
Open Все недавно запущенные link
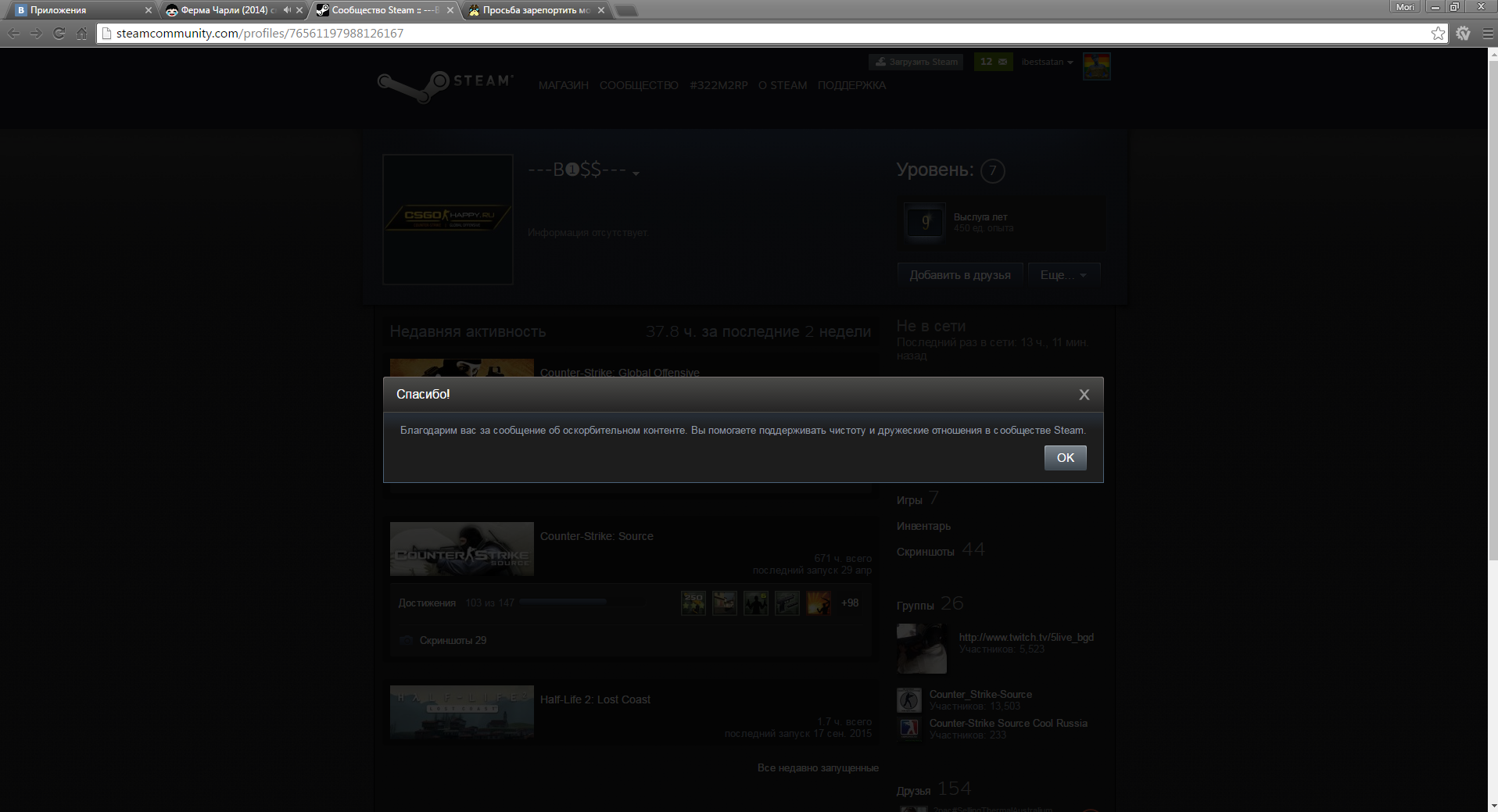(818, 767)
